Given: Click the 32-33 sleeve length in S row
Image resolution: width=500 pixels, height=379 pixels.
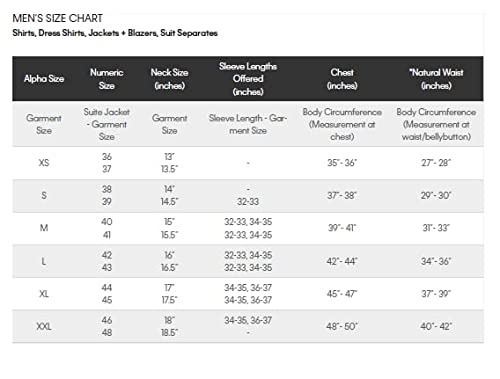Looking at the screenshot, I should (x=248, y=202).
